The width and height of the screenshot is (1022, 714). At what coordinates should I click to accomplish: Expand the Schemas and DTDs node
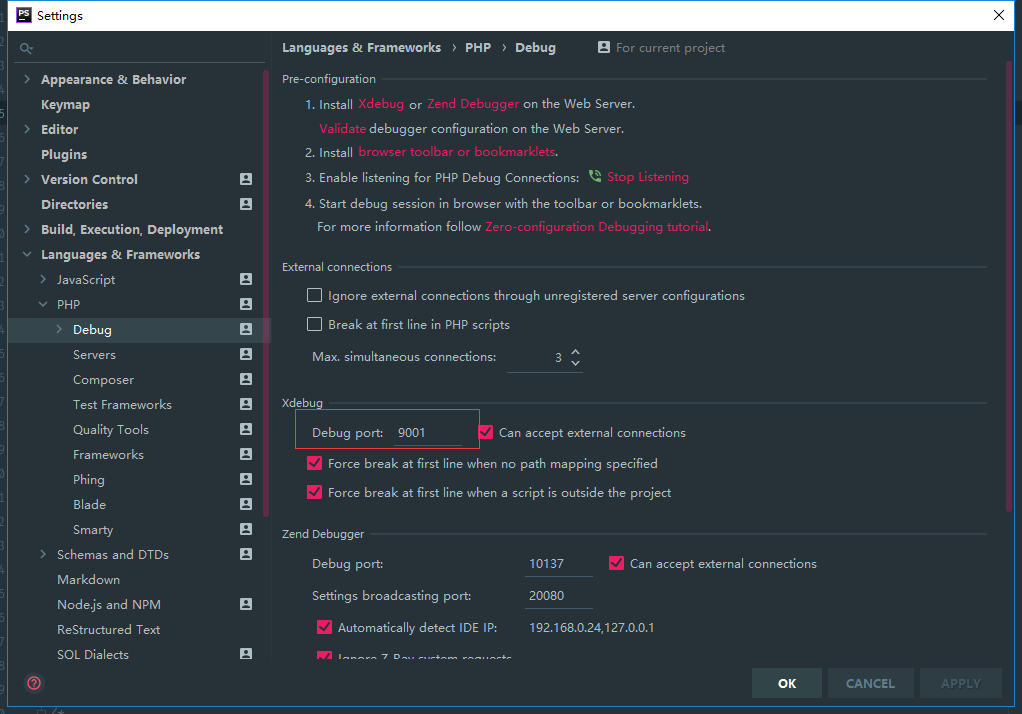point(43,554)
